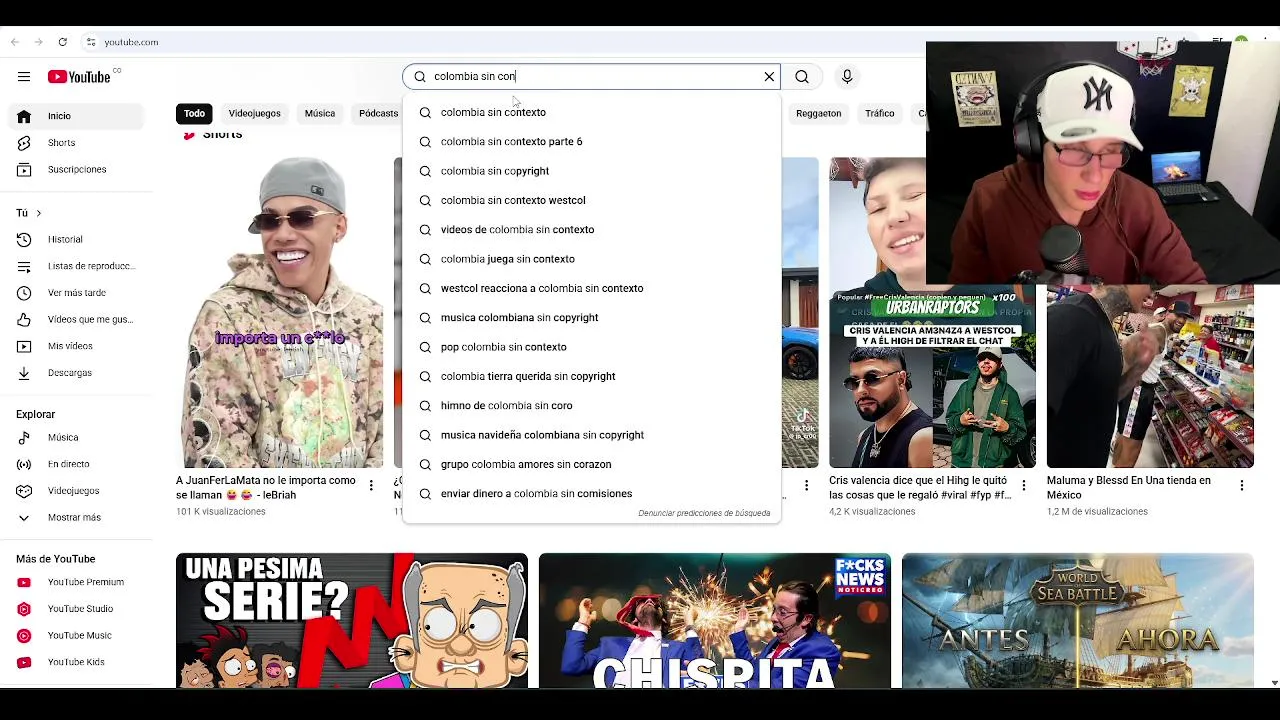Open YouTube Kids link
The image size is (1280, 720).
76,662
